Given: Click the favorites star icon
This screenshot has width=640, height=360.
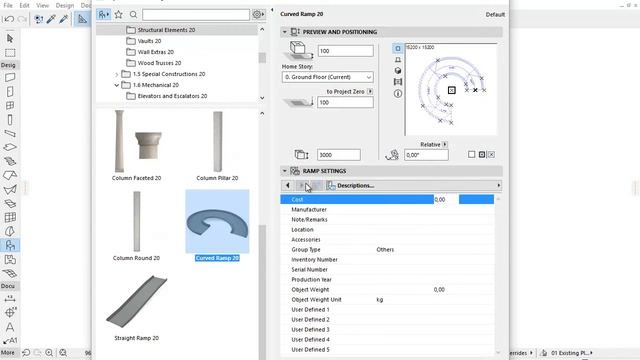Looking at the screenshot, I should point(118,15).
